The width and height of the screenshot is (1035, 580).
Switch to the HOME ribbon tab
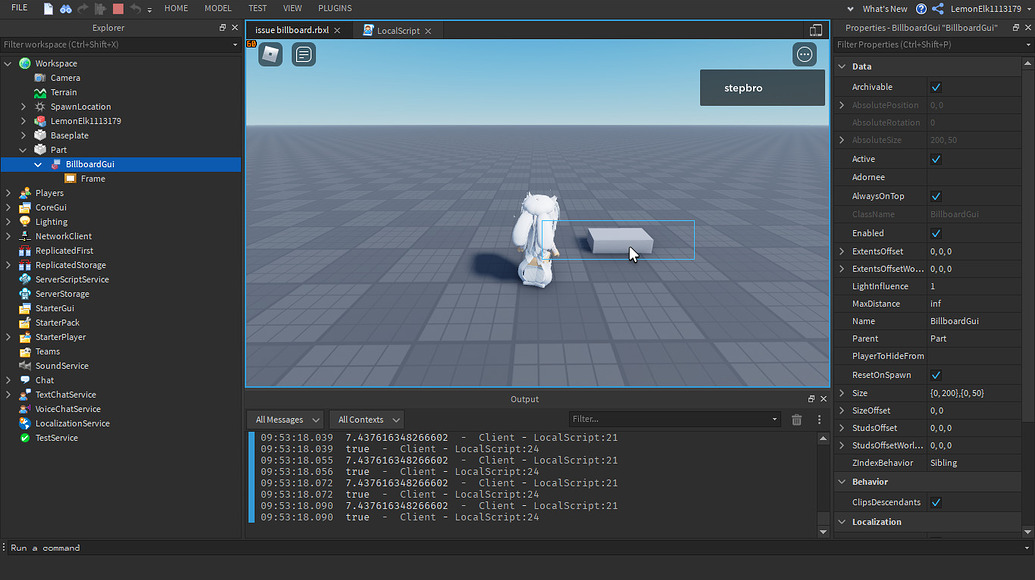coord(176,9)
